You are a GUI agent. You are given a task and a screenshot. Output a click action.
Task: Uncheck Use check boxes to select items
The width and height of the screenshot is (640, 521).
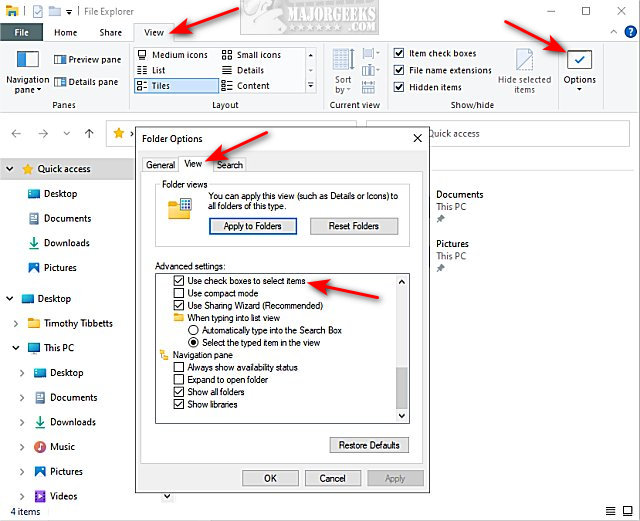point(178,281)
